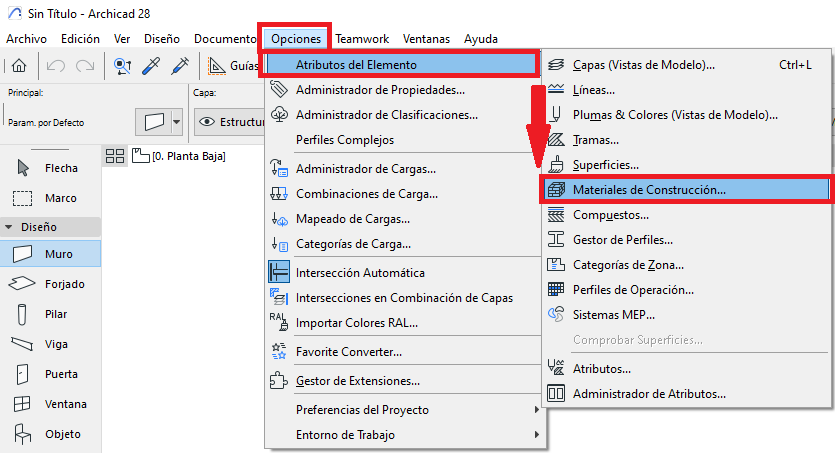The width and height of the screenshot is (835, 453).
Task: Open the wall settings dropdown arrow
Action: point(177,122)
